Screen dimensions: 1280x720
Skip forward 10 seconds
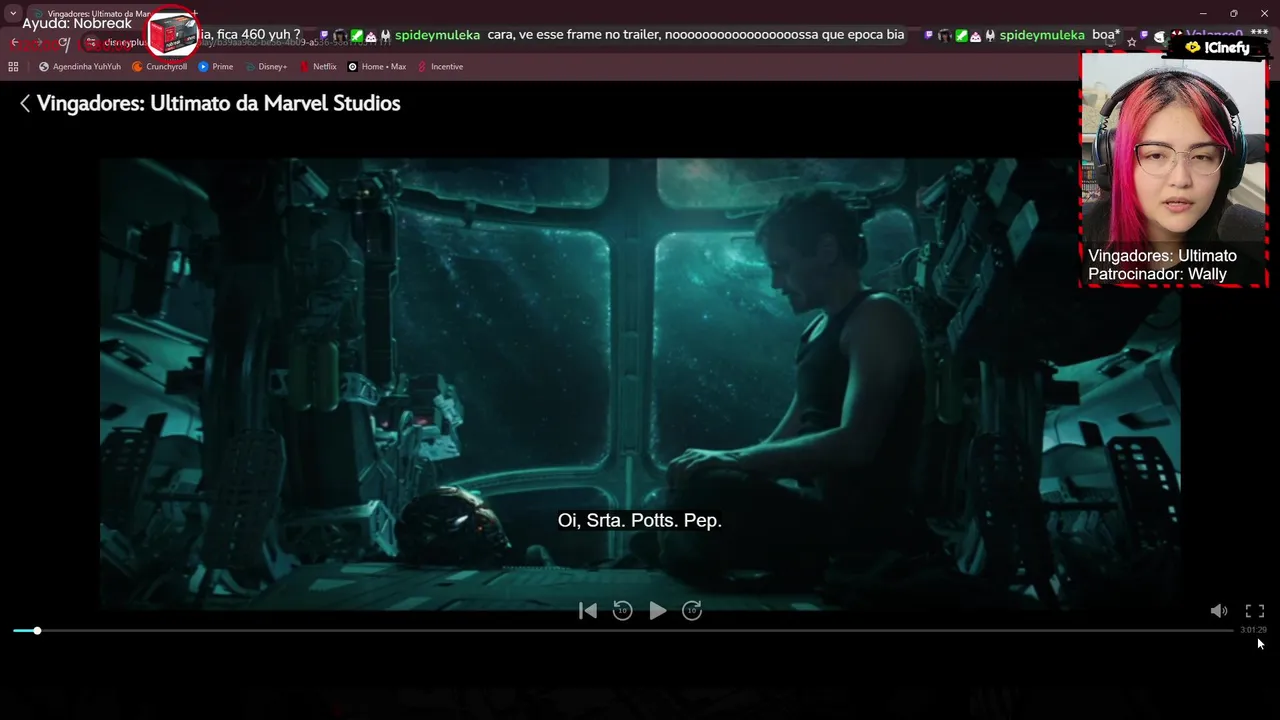pos(692,610)
